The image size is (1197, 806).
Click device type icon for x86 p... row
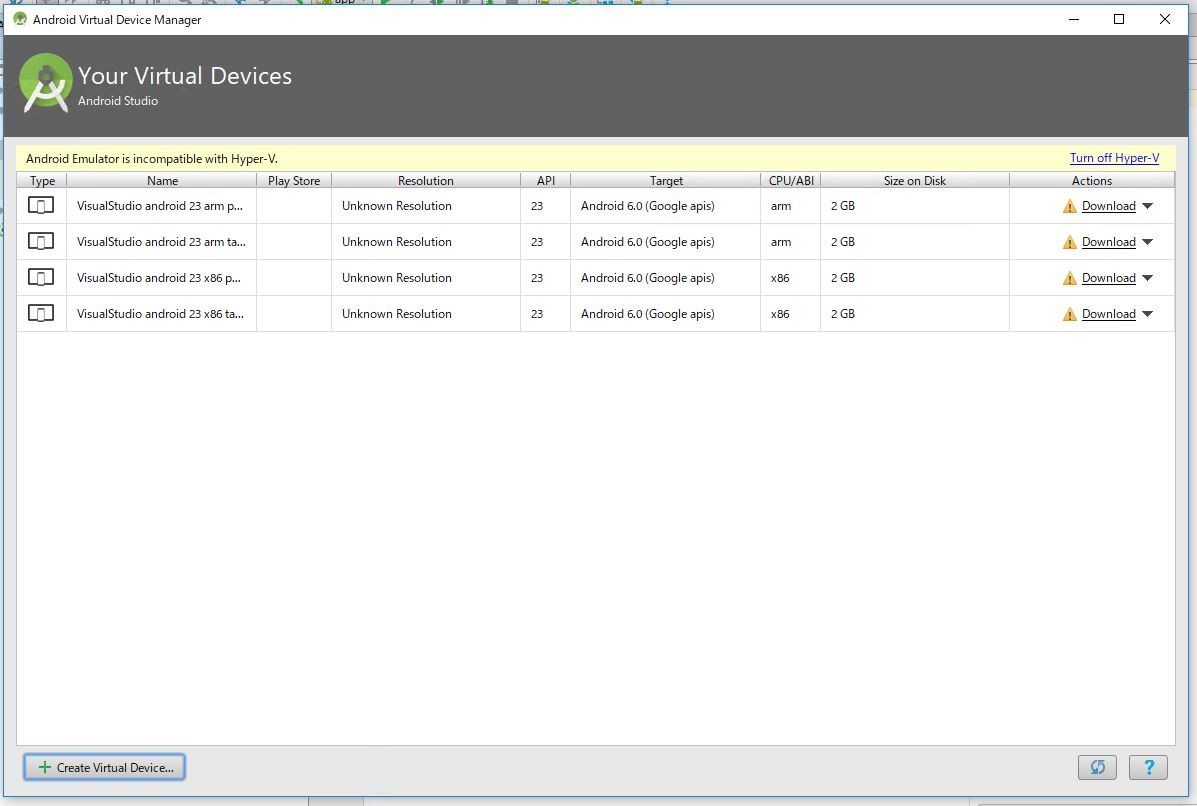pos(41,277)
